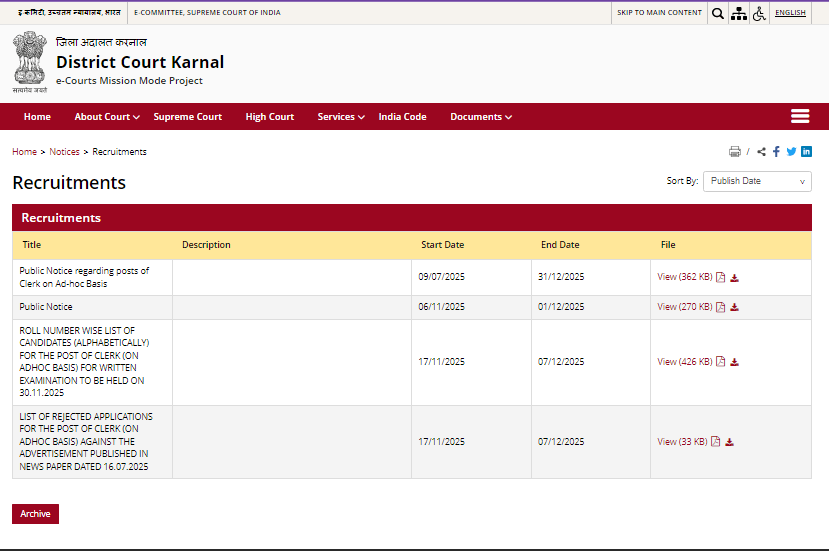Viewport: 829px width, 551px height.
Task: Download the 270 KB file
Action: coord(734,307)
